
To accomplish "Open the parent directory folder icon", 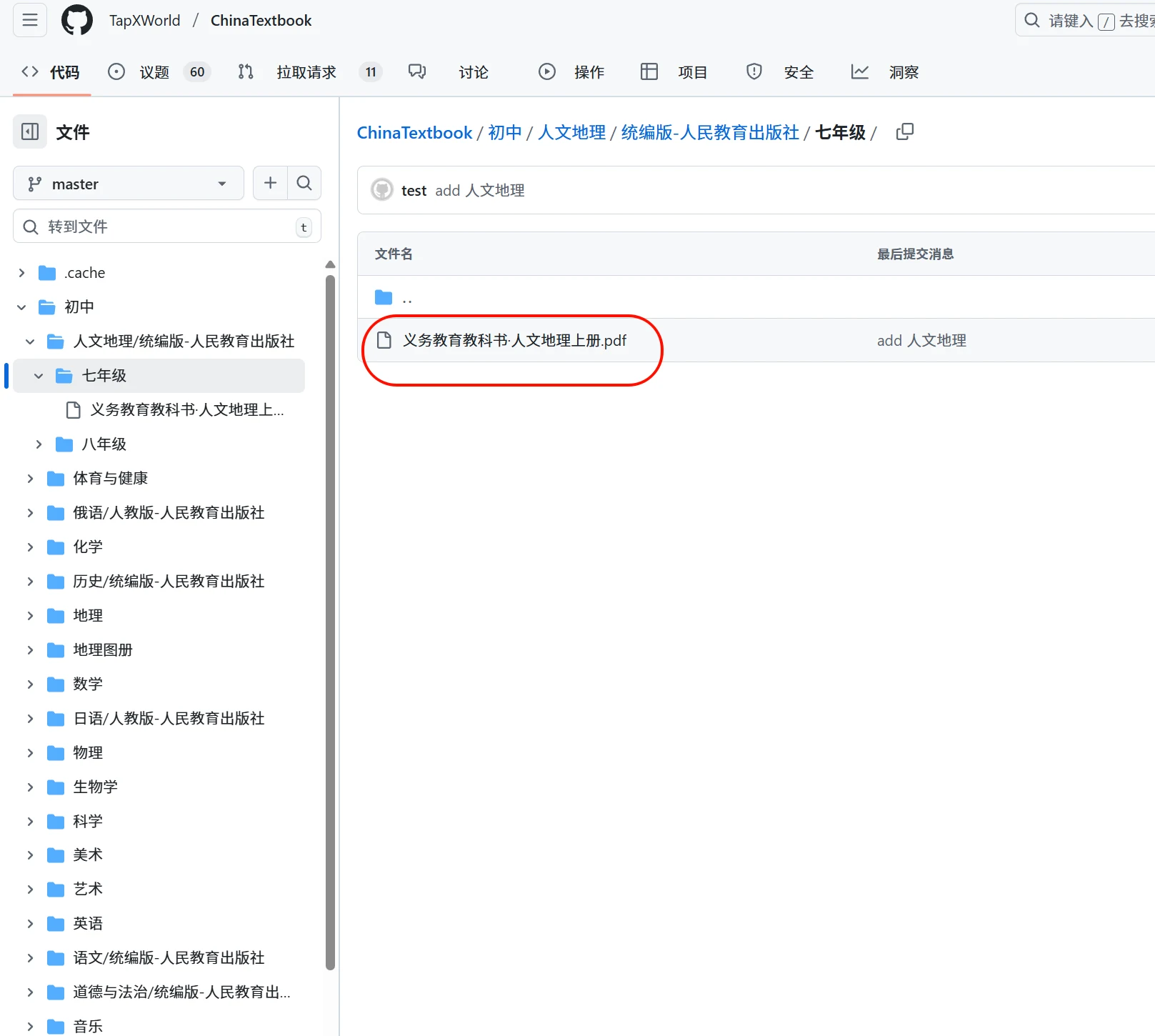I will click(384, 297).
